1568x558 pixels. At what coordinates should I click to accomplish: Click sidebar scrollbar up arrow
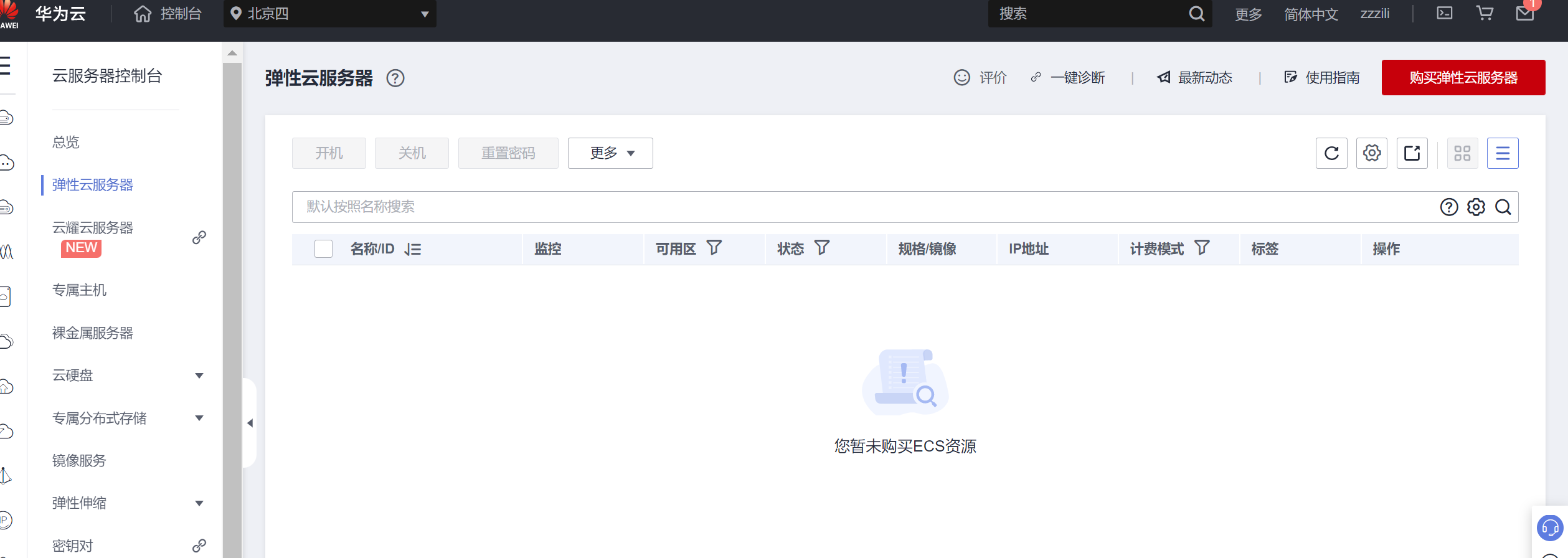pos(232,53)
